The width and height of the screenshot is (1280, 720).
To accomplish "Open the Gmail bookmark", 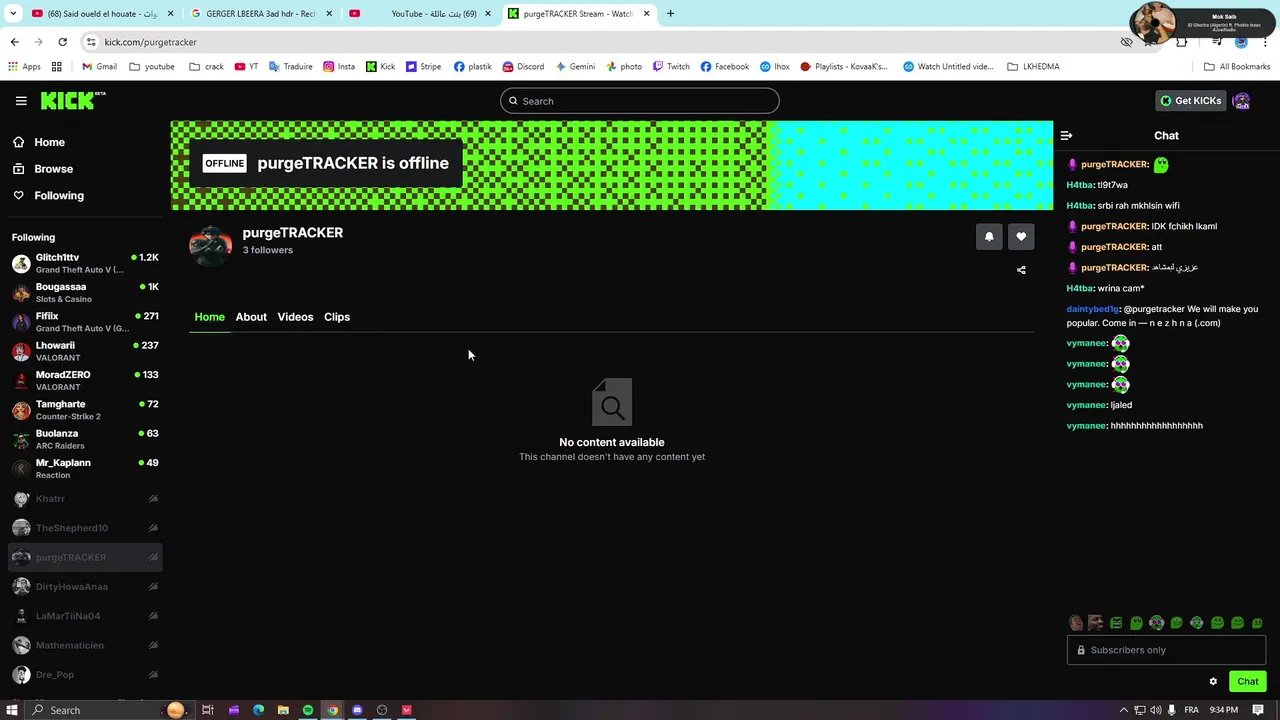I will pos(99,67).
